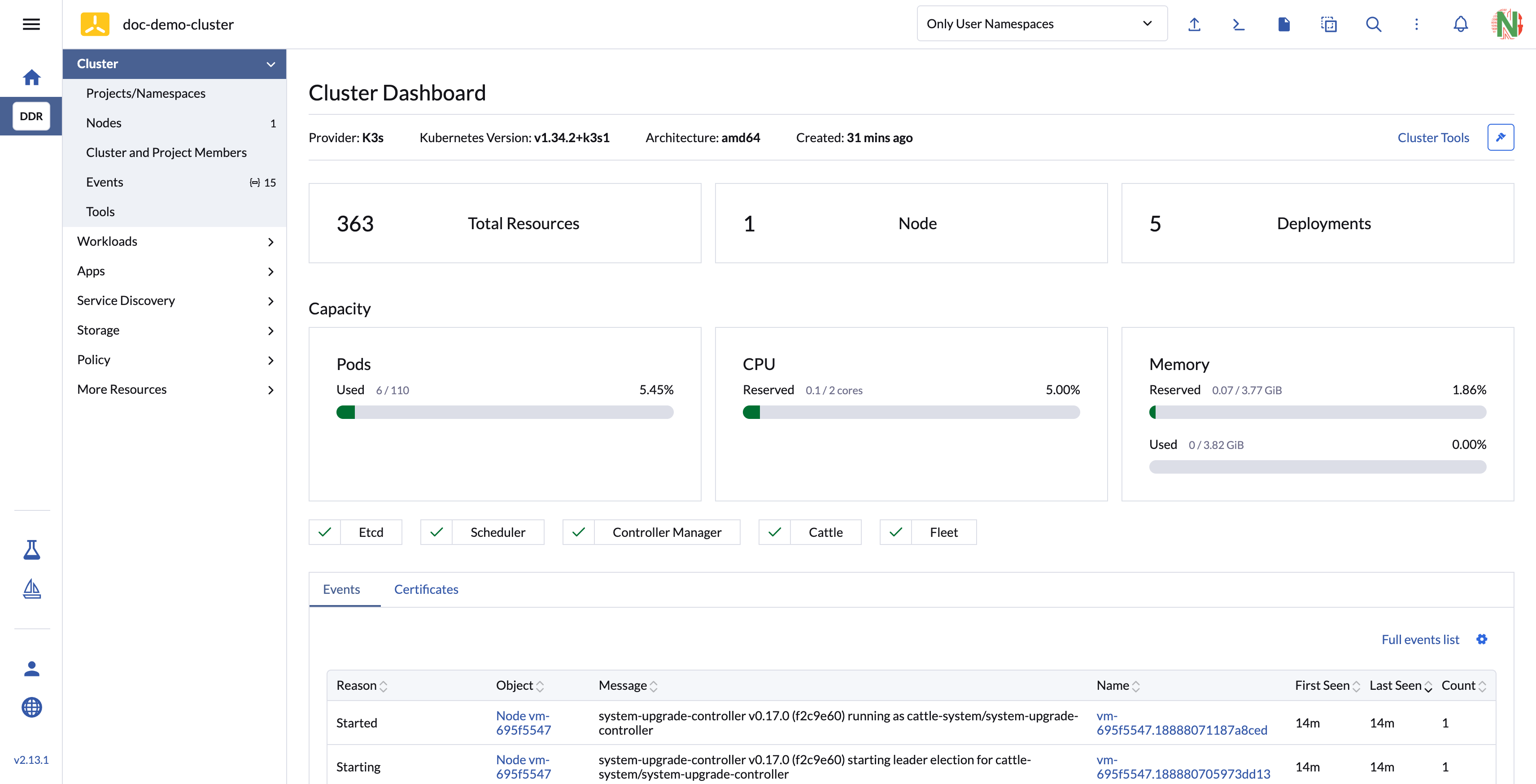Click the Scheduler status checkmark
Image resolution: width=1536 pixels, height=784 pixels.
click(x=436, y=532)
